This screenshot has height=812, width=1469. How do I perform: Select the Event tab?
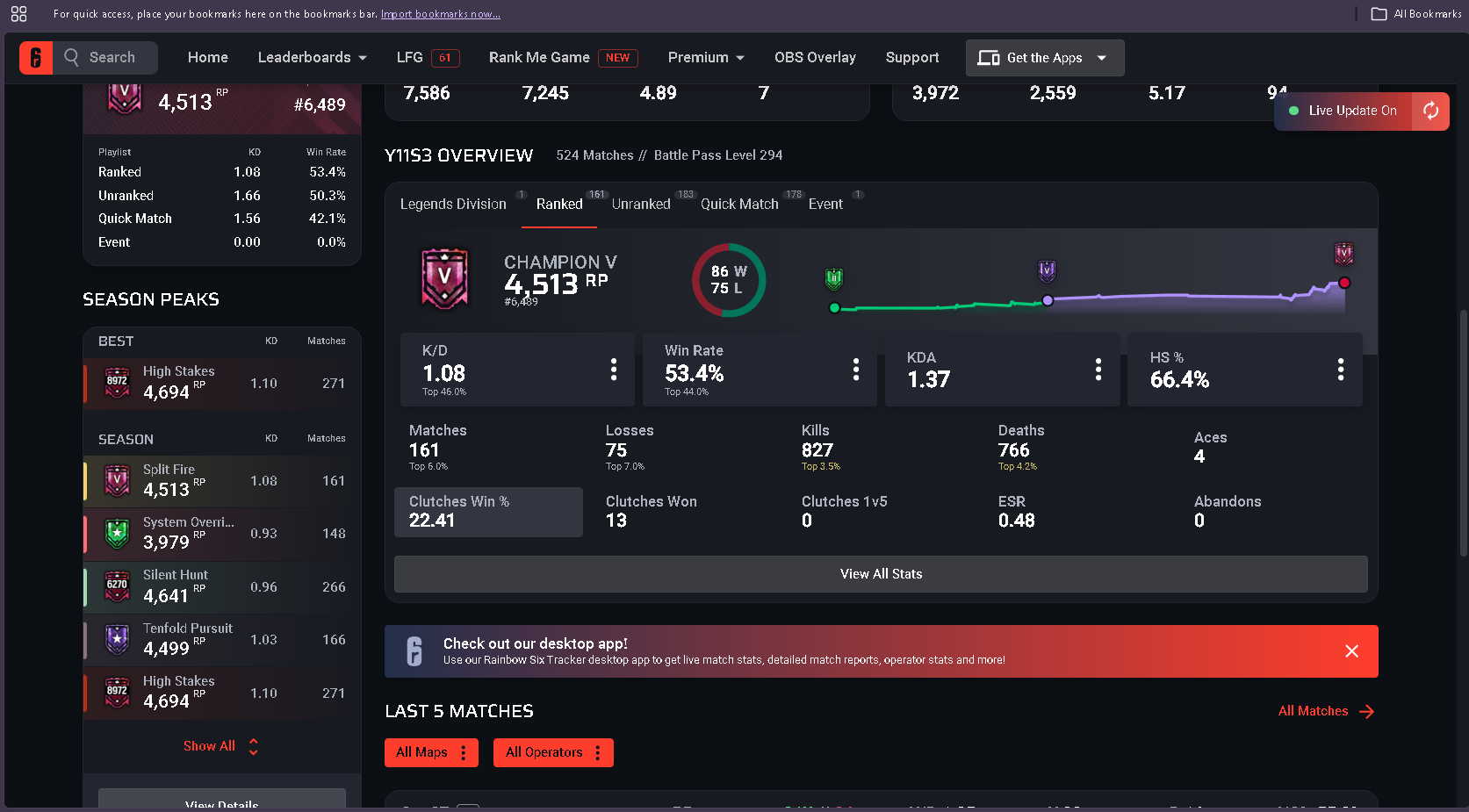point(825,204)
